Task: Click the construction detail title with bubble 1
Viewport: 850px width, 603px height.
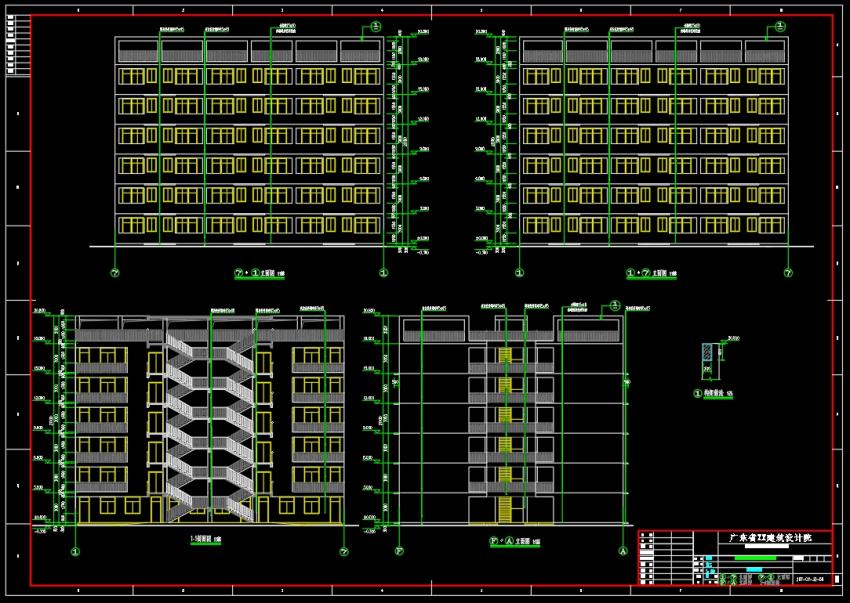Action: 711,393
